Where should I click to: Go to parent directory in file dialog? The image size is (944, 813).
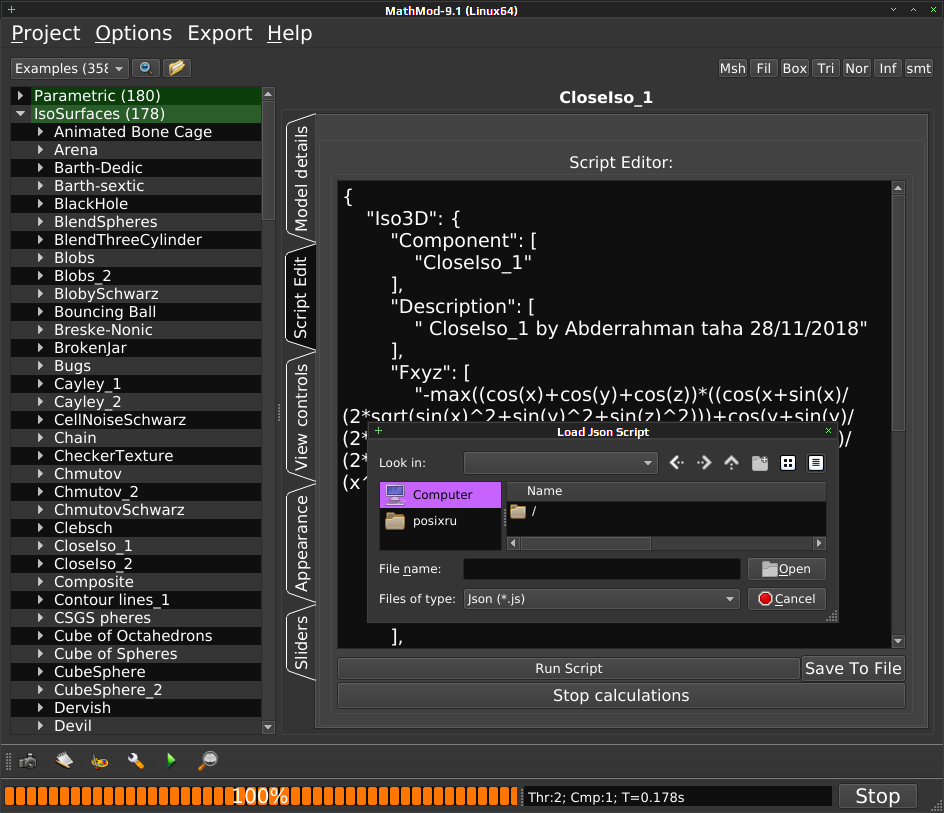pos(731,463)
